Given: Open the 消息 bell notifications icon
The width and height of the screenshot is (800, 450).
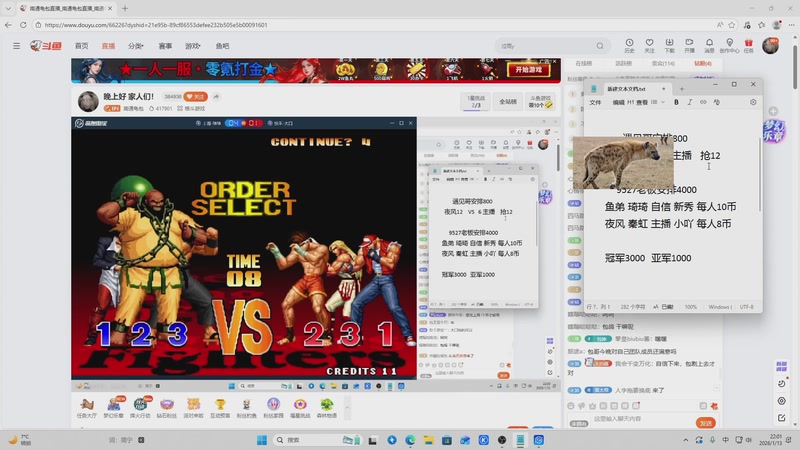Looking at the screenshot, I should pos(709,45).
